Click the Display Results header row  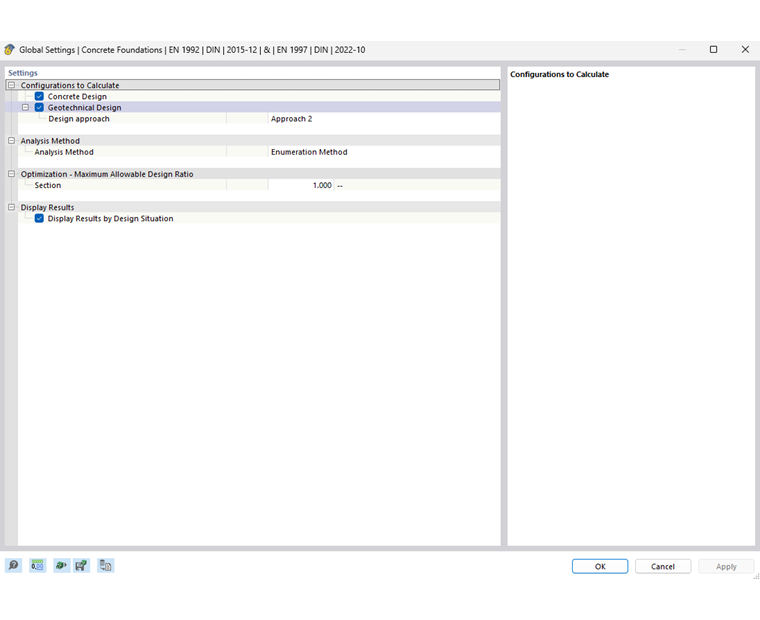(x=253, y=207)
